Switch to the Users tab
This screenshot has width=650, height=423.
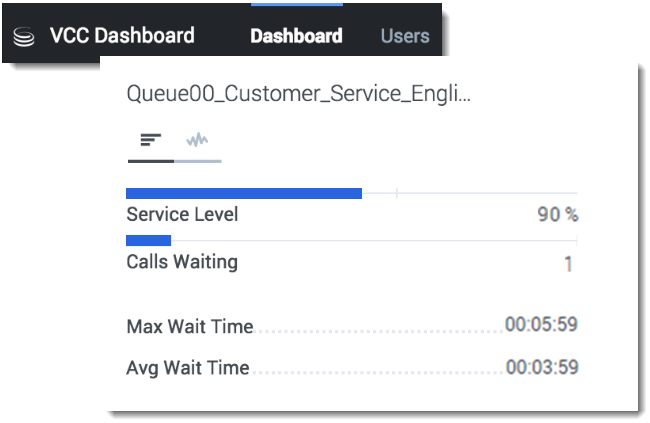click(405, 36)
